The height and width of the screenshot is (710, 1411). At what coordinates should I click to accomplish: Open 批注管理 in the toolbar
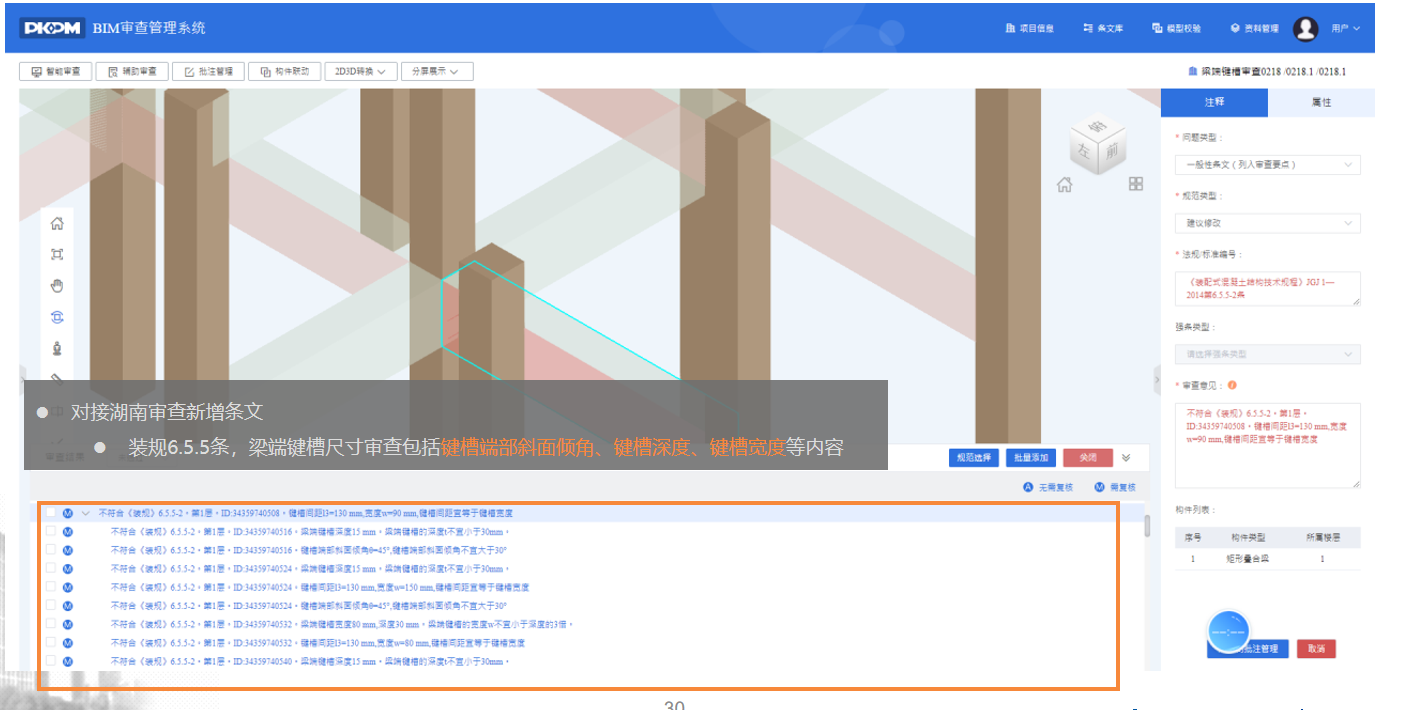[x=208, y=72]
